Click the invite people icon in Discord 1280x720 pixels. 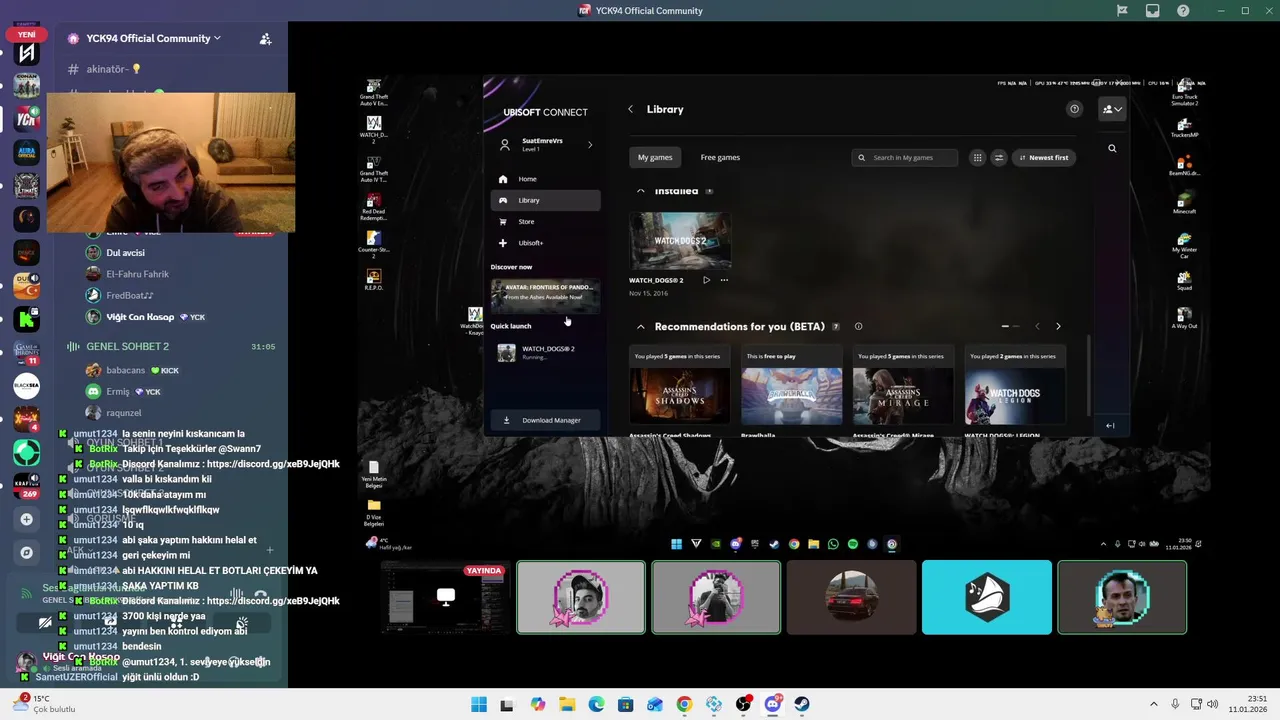pyautogui.click(x=265, y=39)
